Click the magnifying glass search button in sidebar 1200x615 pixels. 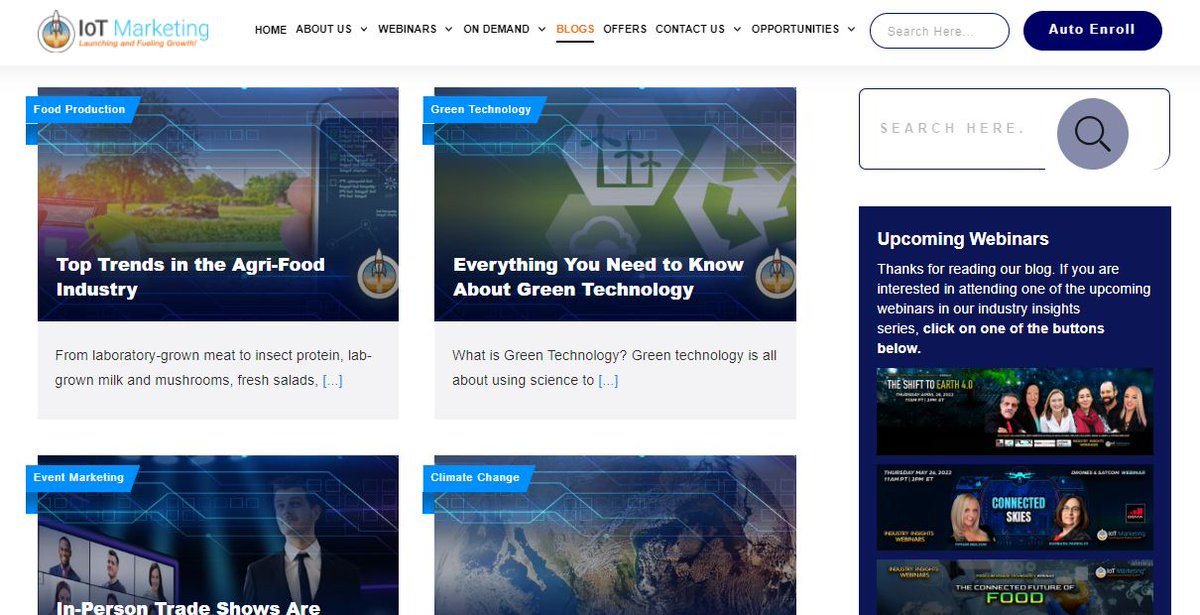click(1093, 133)
